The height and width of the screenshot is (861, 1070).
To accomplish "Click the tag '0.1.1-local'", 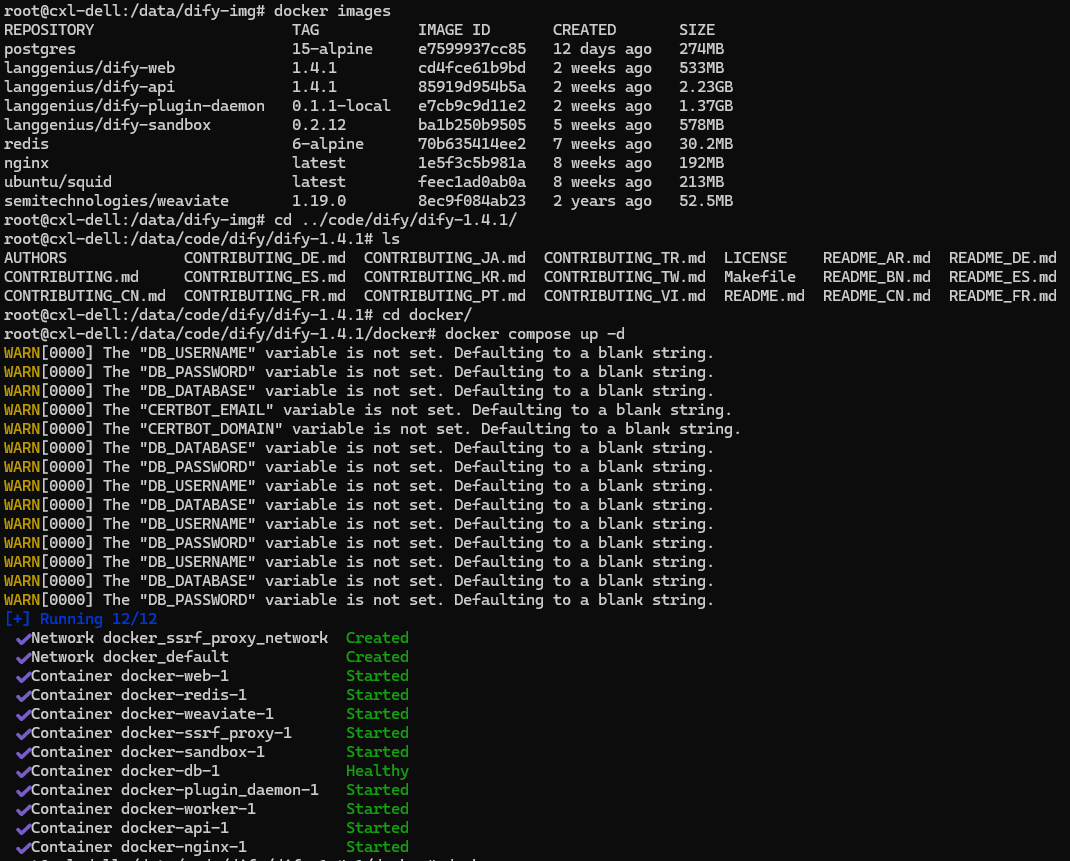I will coord(341,106).
